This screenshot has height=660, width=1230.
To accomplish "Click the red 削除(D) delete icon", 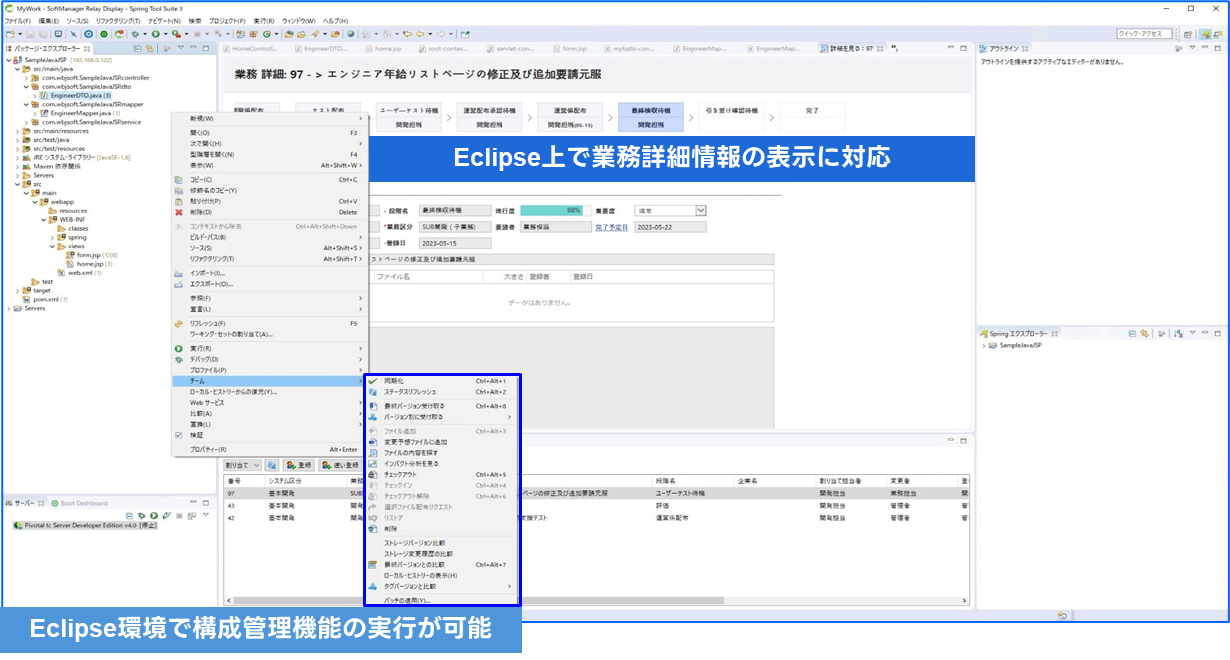I will [x=179, y=212].
